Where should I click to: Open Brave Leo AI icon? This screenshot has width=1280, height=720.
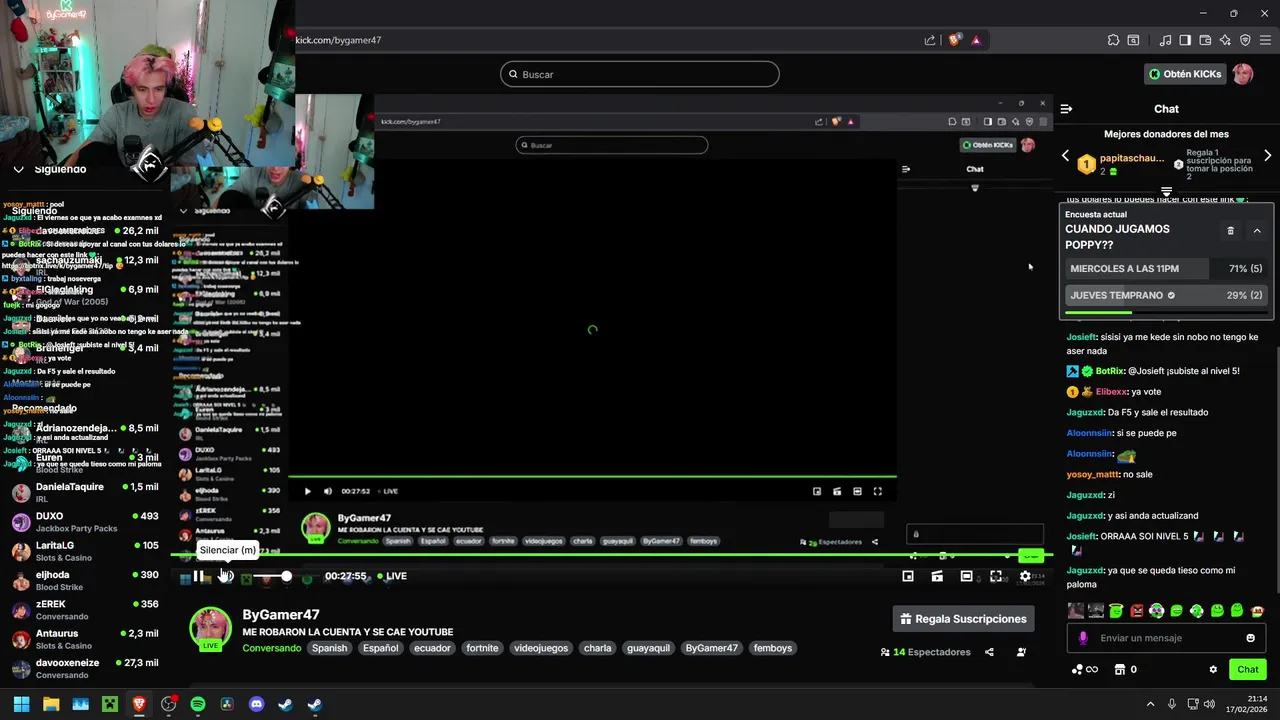point(1225,40)
